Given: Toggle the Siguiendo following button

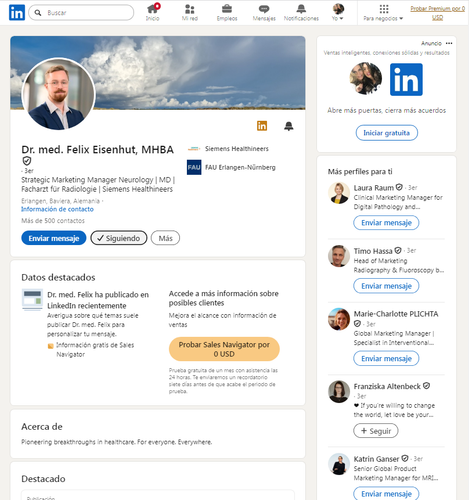Looking at the screenshot, I should click(119, 238).
